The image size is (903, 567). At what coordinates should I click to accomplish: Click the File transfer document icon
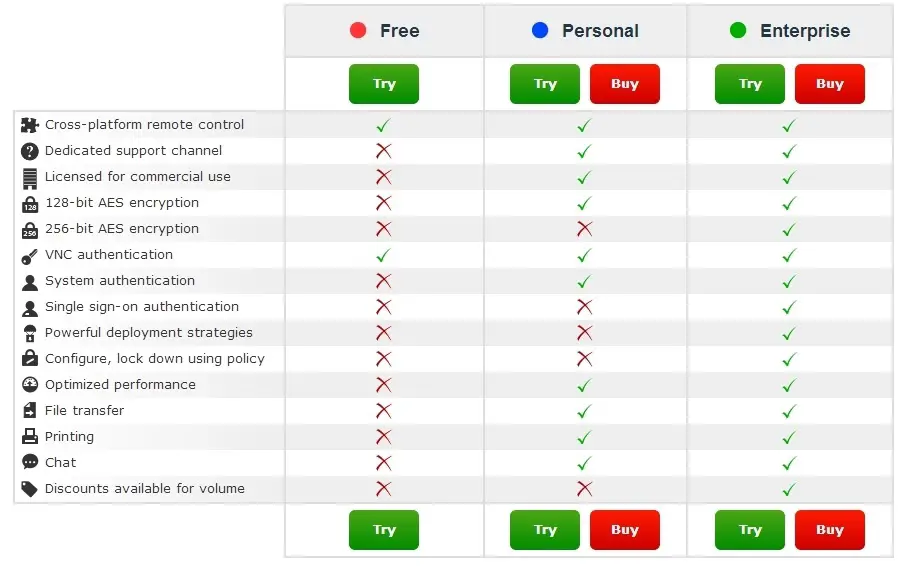pos(29,411)
